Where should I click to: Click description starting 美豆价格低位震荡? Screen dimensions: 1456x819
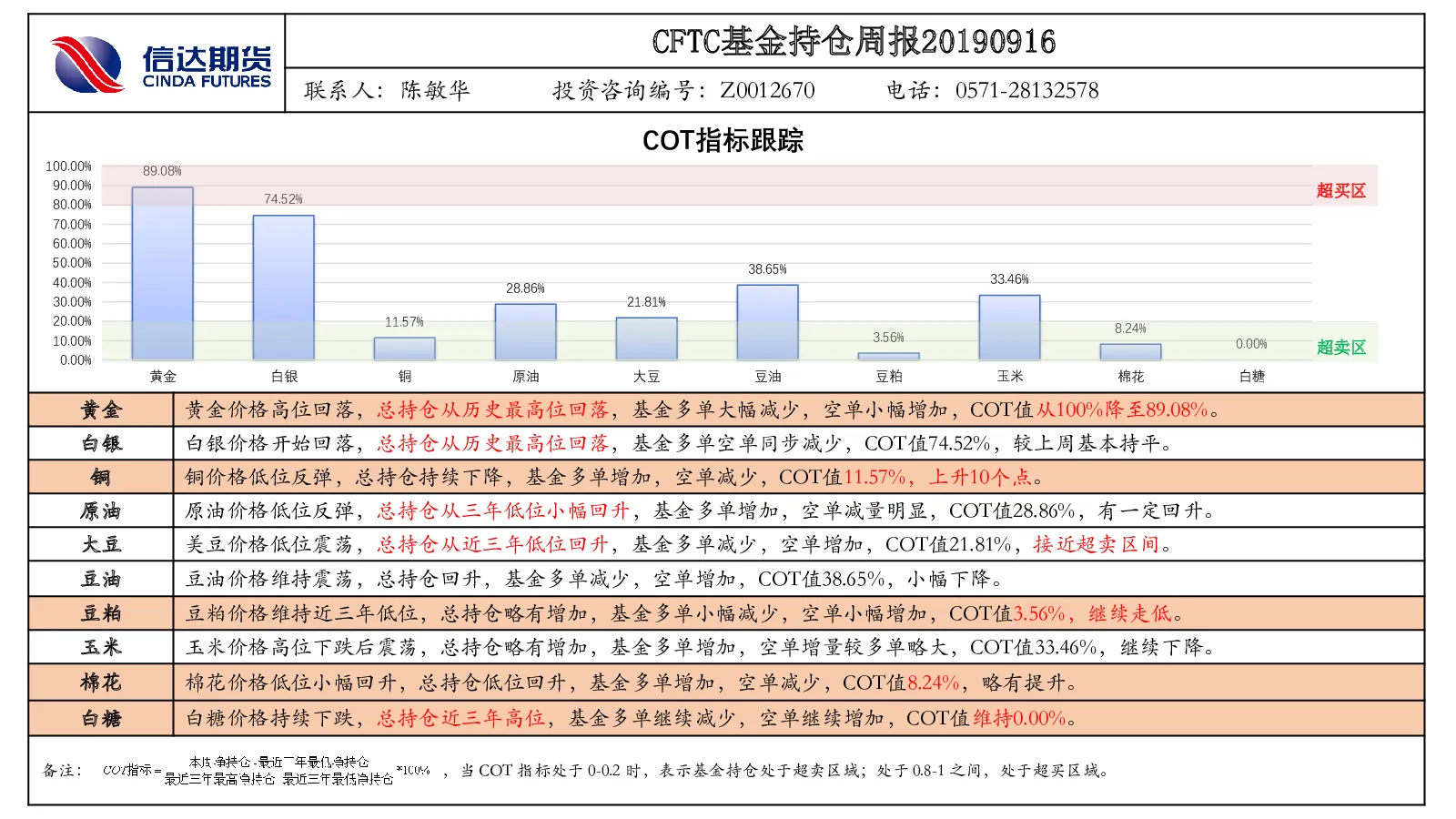point(681,544)
